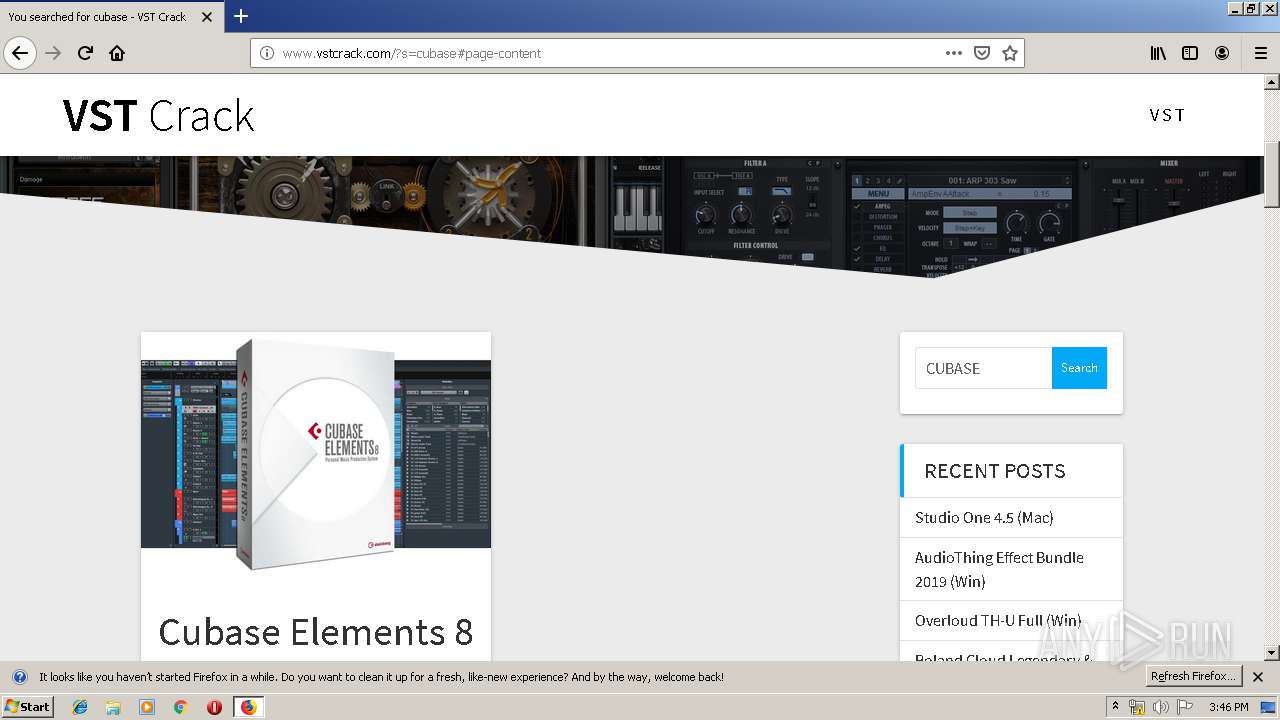The height and width of the screenshot is (720, 1280).
Task: Open the Action Center flag icon
Action: pos(1185,707)
